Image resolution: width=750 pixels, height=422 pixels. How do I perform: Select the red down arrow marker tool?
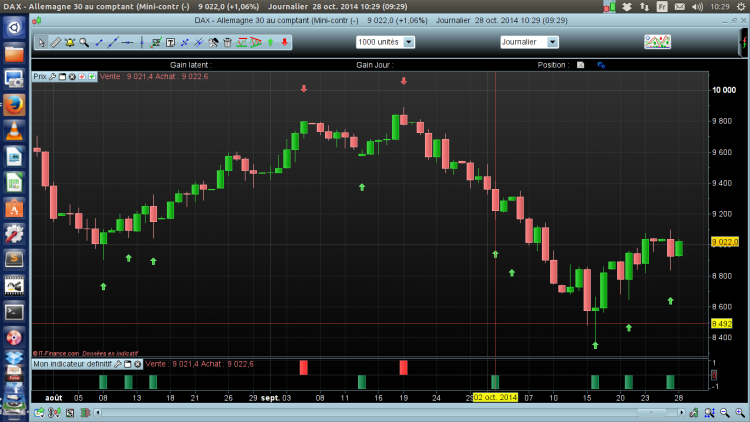point(285,43)
